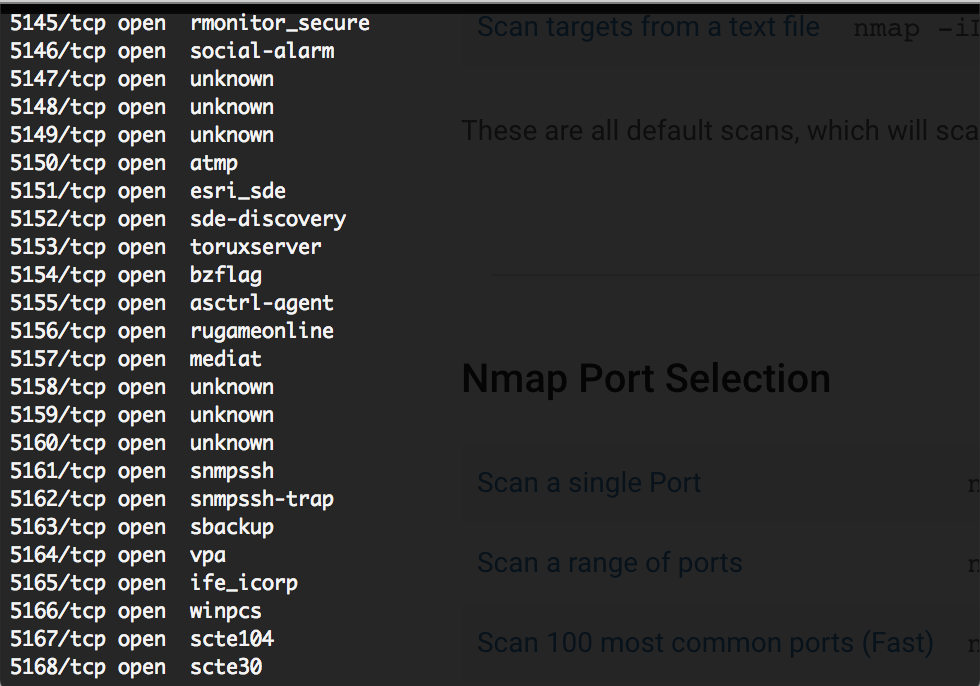Click the toruxserver port entry
Viewport: 980px width, 686px height.
(x=166, y=247)
